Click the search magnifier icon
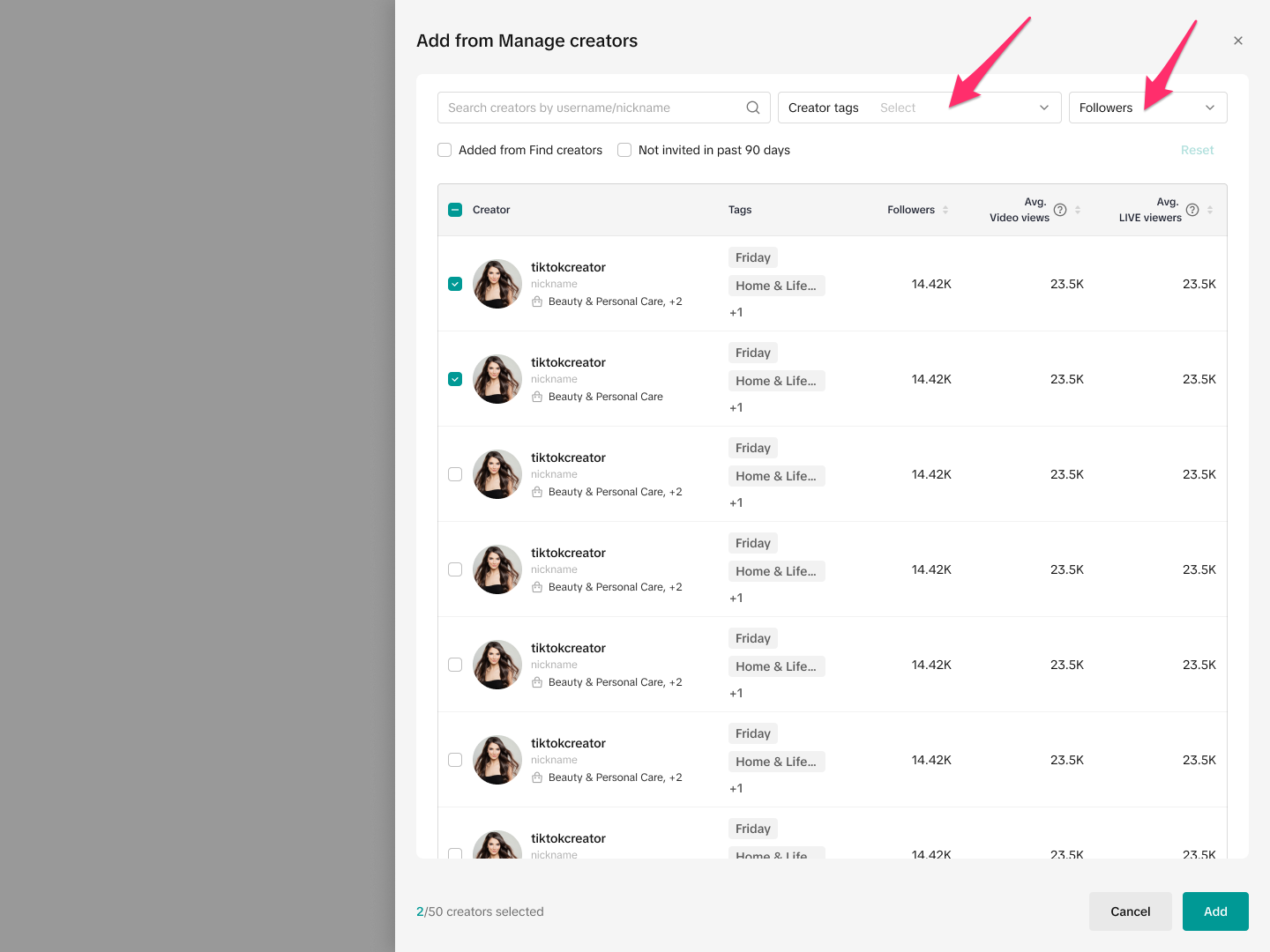 (752, 108)
